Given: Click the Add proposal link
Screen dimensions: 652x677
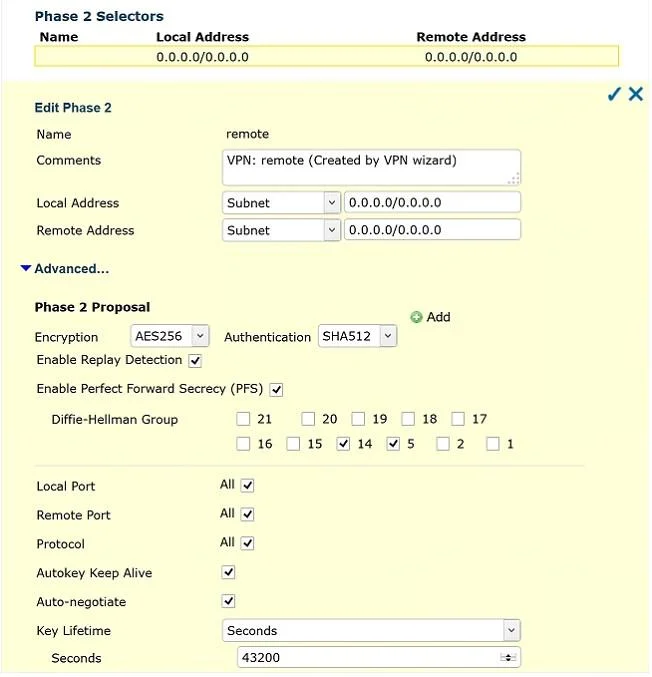Looking at the screenshot, I should coord(438,317).
